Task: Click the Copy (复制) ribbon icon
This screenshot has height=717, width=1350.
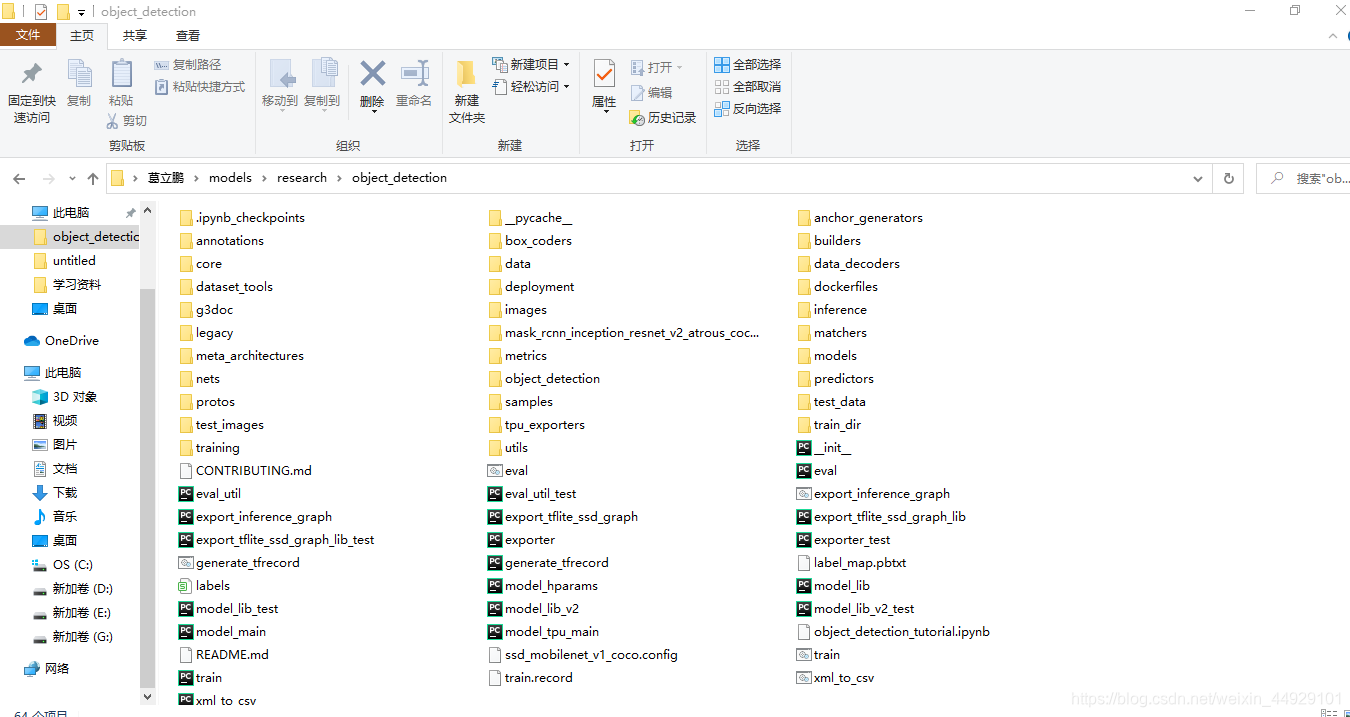Action: pos(79,74)
